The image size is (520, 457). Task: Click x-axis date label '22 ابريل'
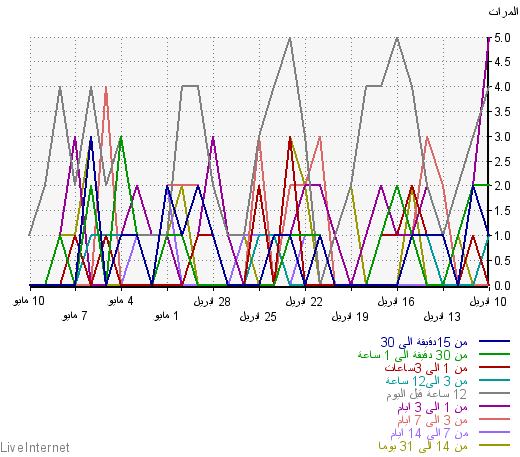(304, 302)
